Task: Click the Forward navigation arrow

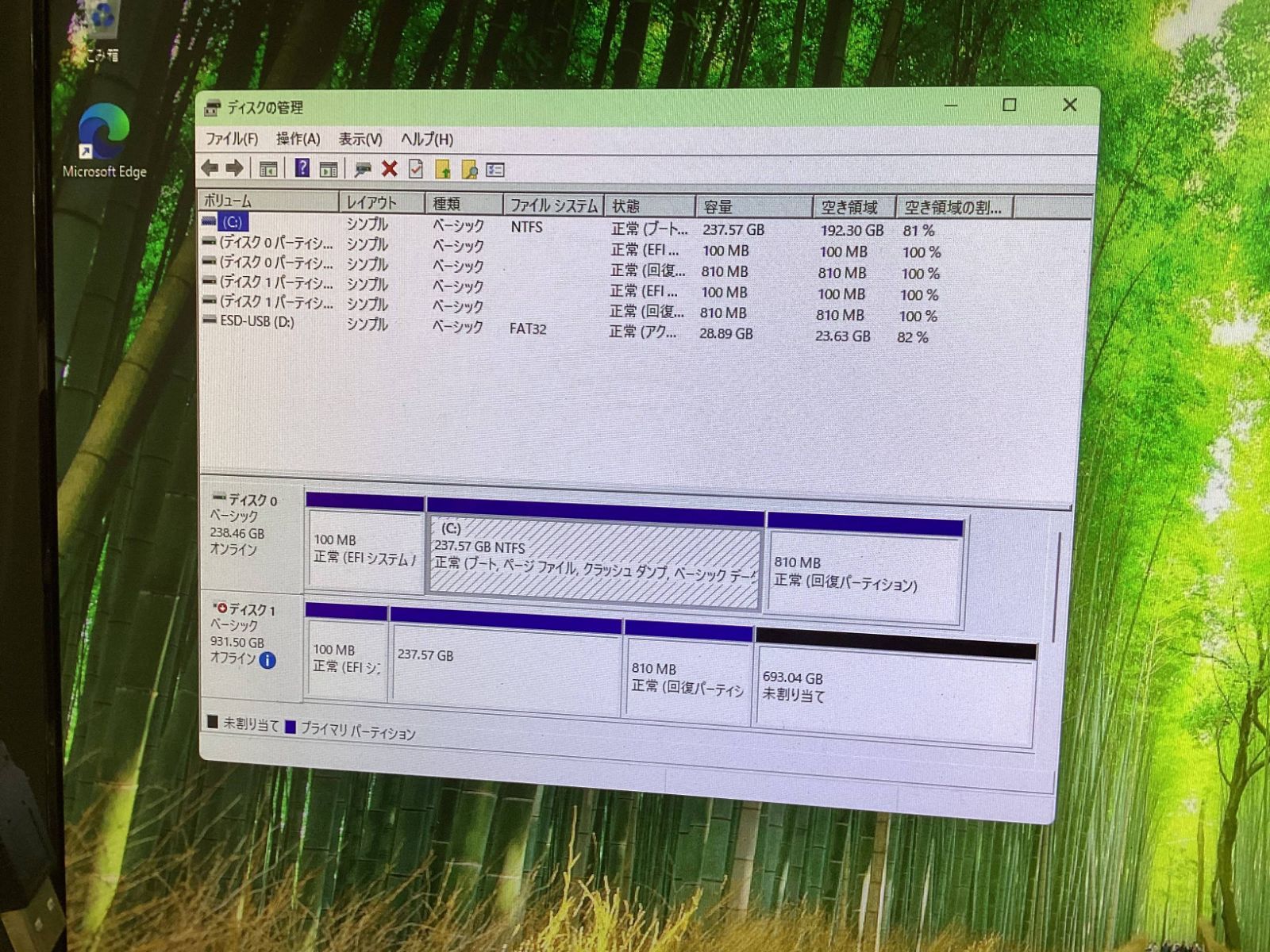Action: 233,169
